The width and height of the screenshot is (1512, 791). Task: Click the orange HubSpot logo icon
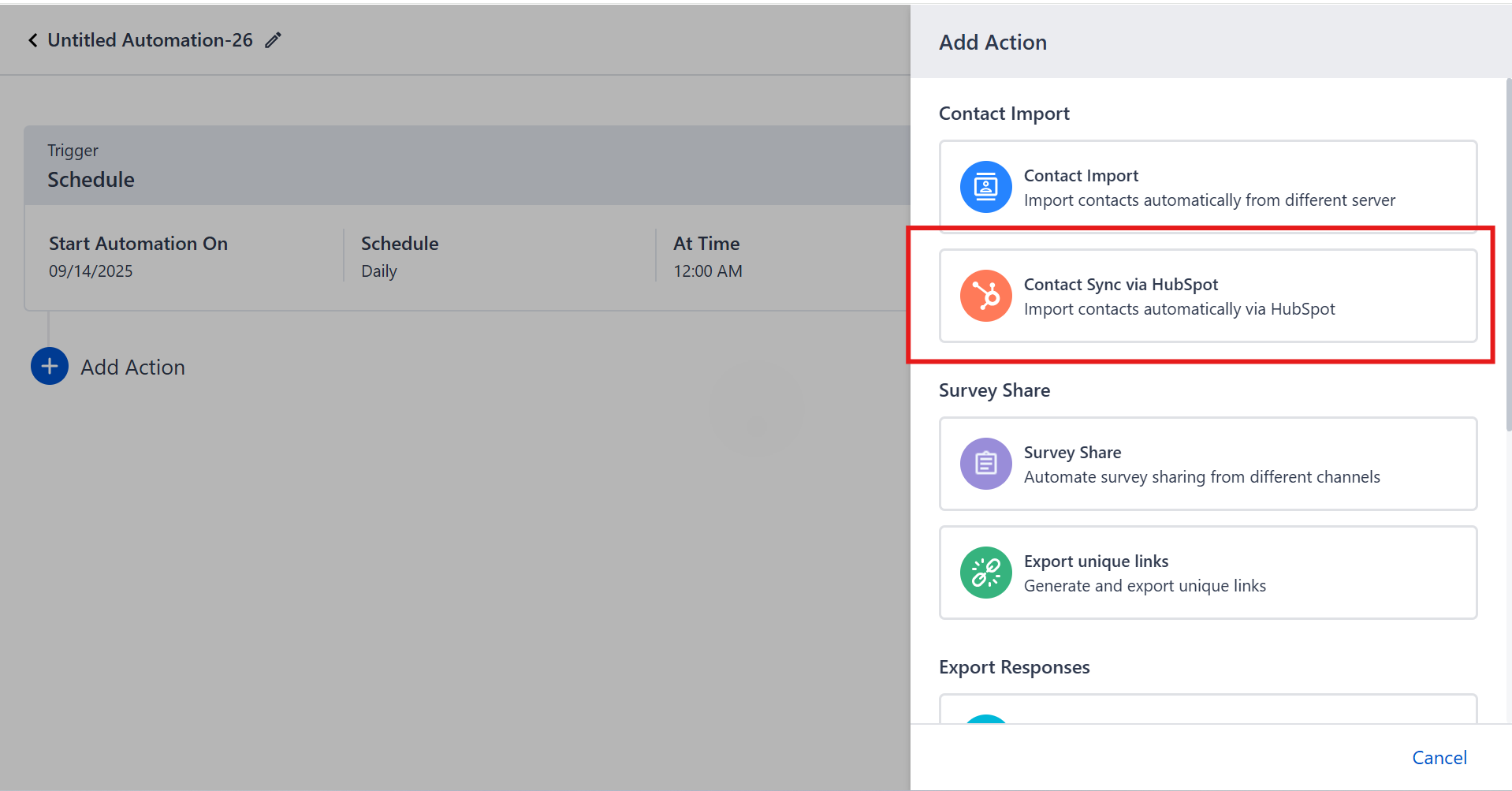coord(985,296)
